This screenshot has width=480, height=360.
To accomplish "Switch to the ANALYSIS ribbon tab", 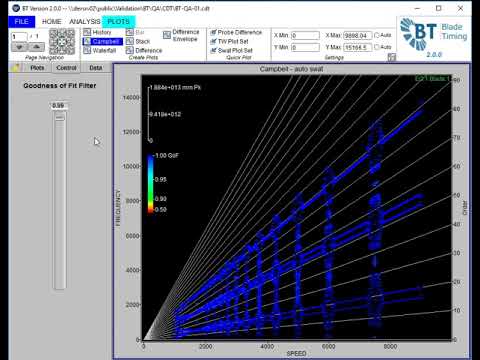I will click(x=85, y=22).
